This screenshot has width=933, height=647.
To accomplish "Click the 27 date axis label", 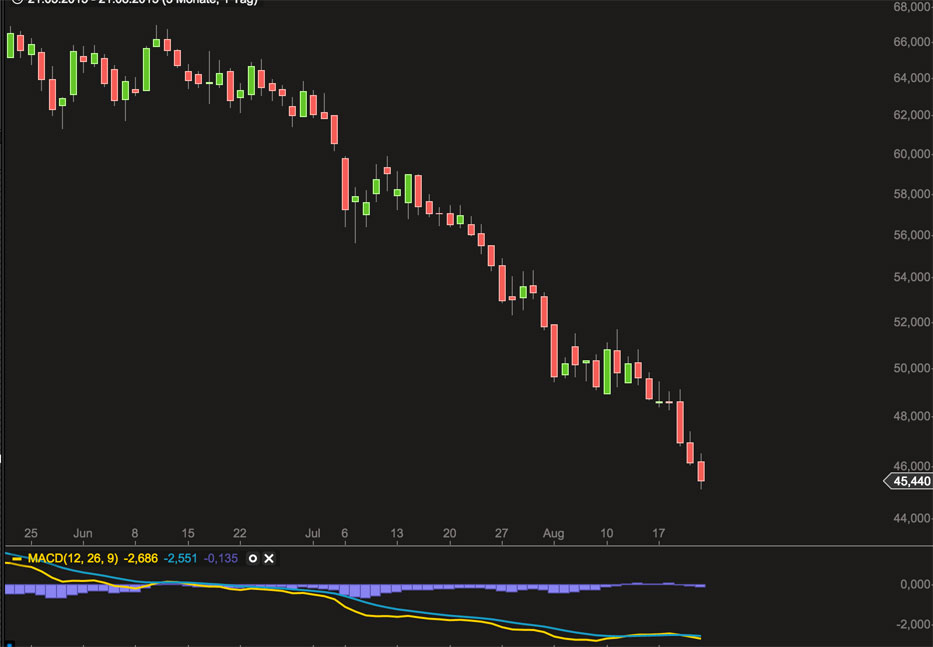I will click(502, 533).
